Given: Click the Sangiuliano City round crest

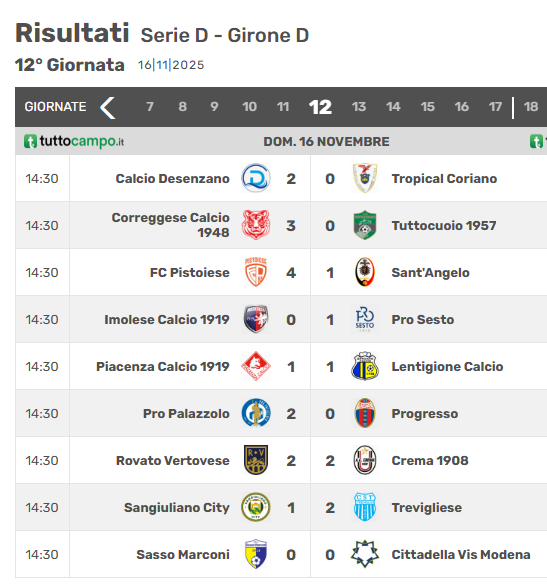Looking at the screenshot, I should [x=256, y=507].
